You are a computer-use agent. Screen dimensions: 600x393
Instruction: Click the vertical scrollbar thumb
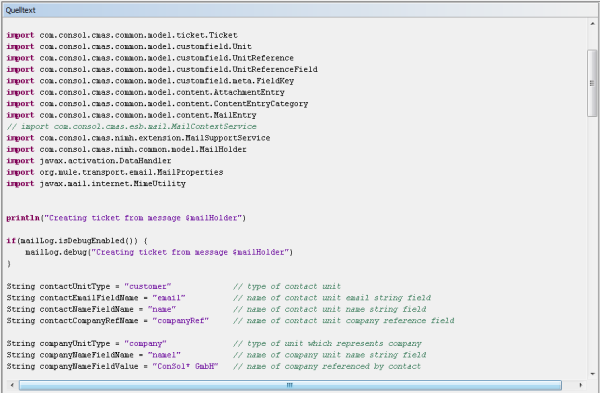coord(592,83)
